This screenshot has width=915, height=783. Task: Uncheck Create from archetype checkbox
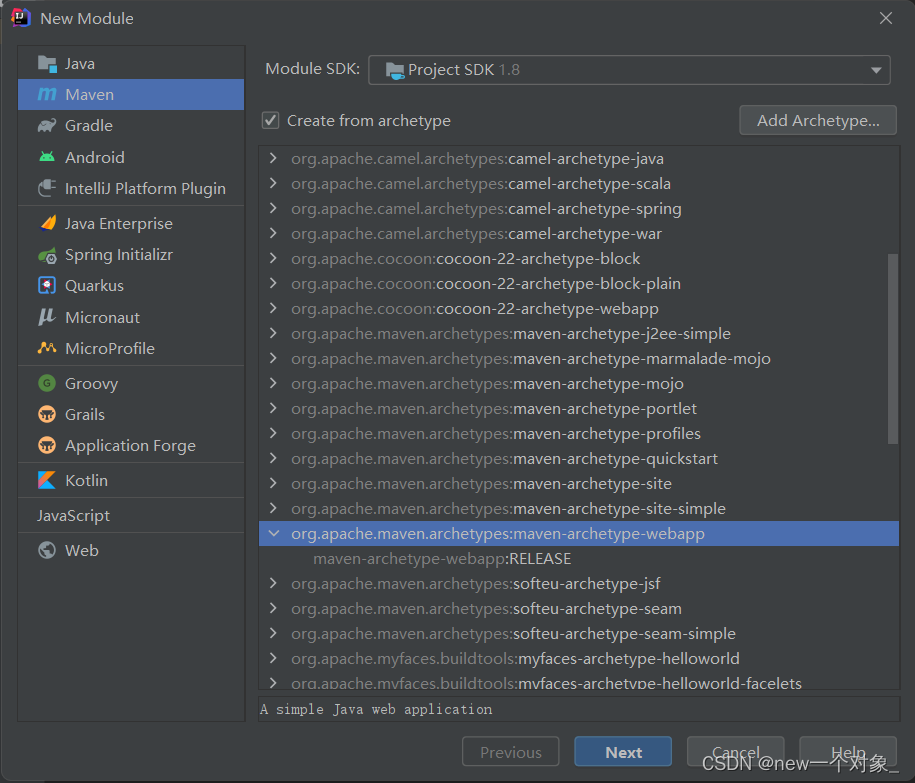270,120
